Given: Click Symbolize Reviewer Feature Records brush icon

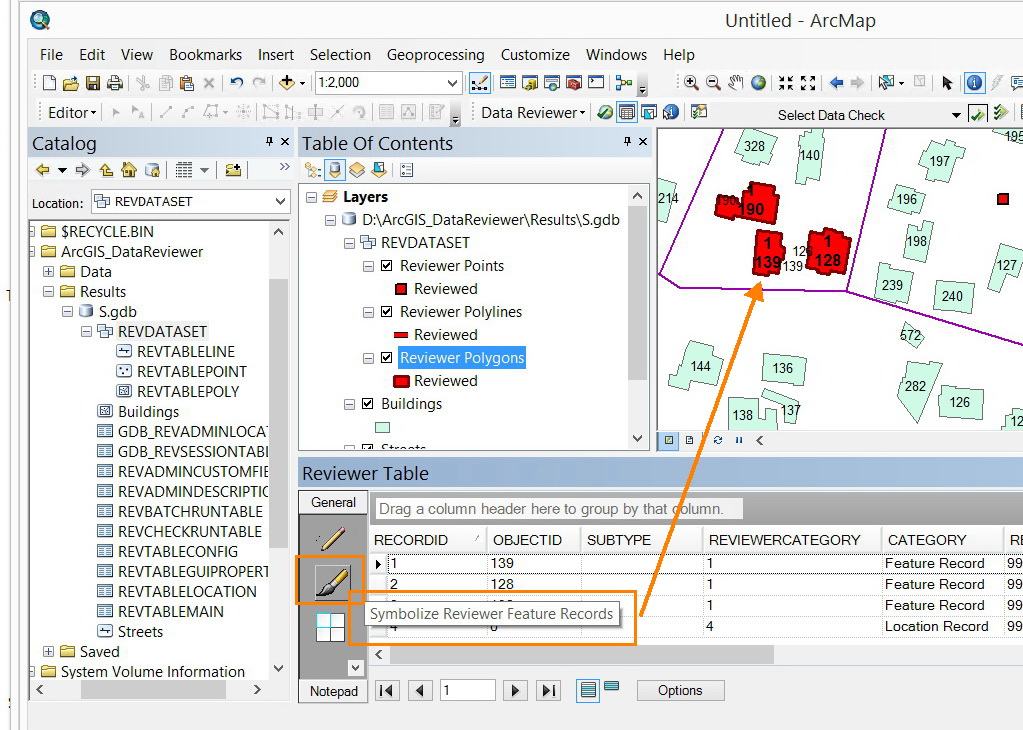Looking at the screenshot, I should 331,581.
